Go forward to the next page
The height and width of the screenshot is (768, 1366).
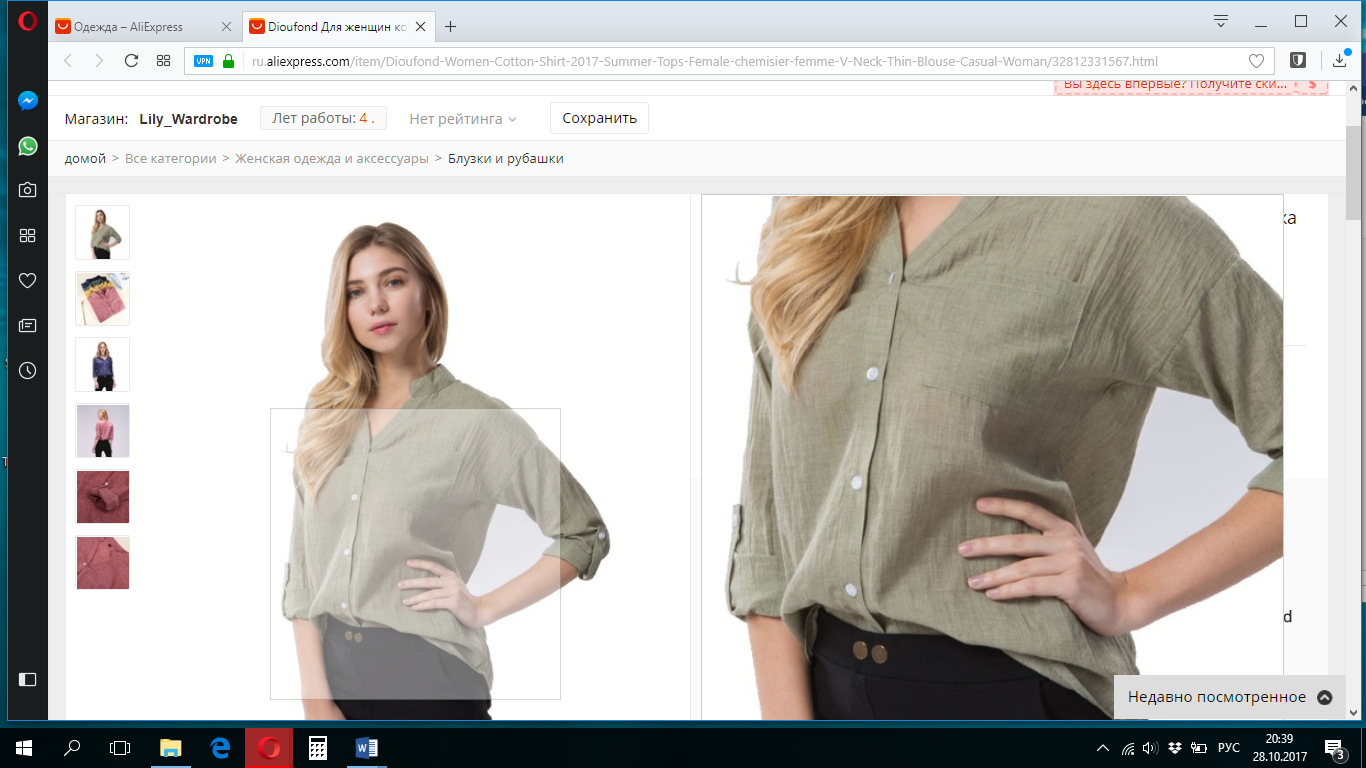[x=99, y=61]
